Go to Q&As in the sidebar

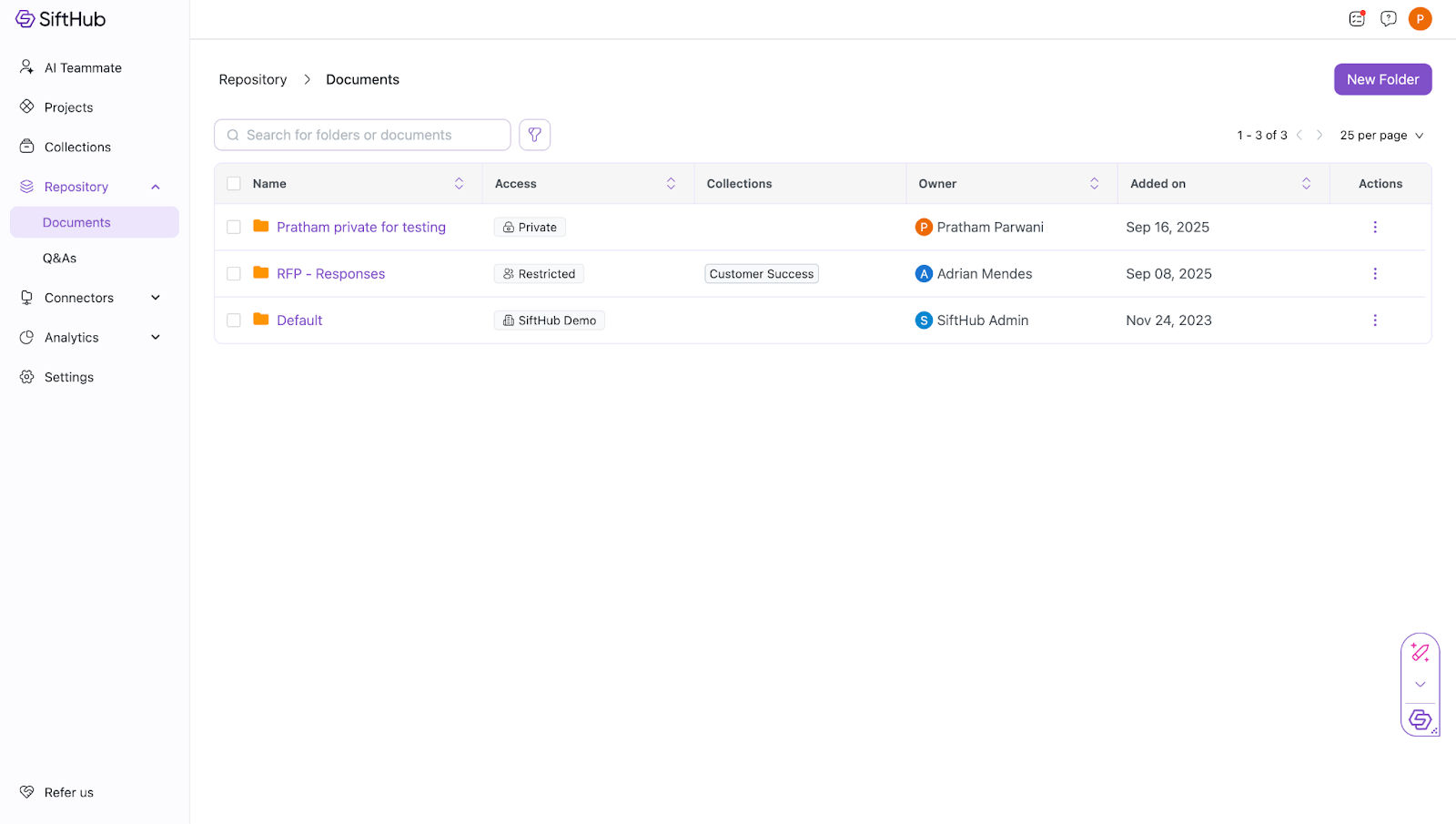coord(60,259)
